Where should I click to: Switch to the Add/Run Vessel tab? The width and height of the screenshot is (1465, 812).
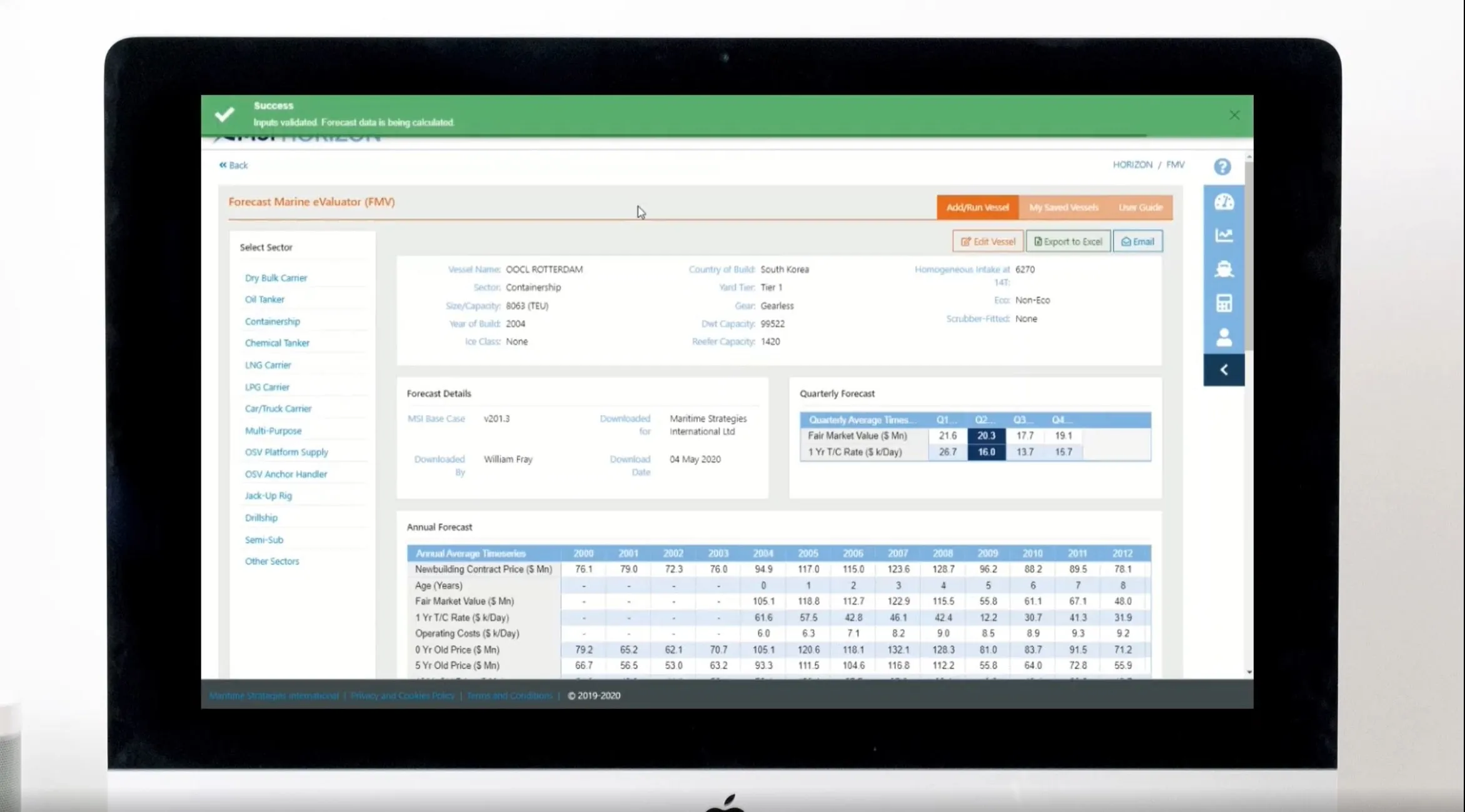point(977,208)
